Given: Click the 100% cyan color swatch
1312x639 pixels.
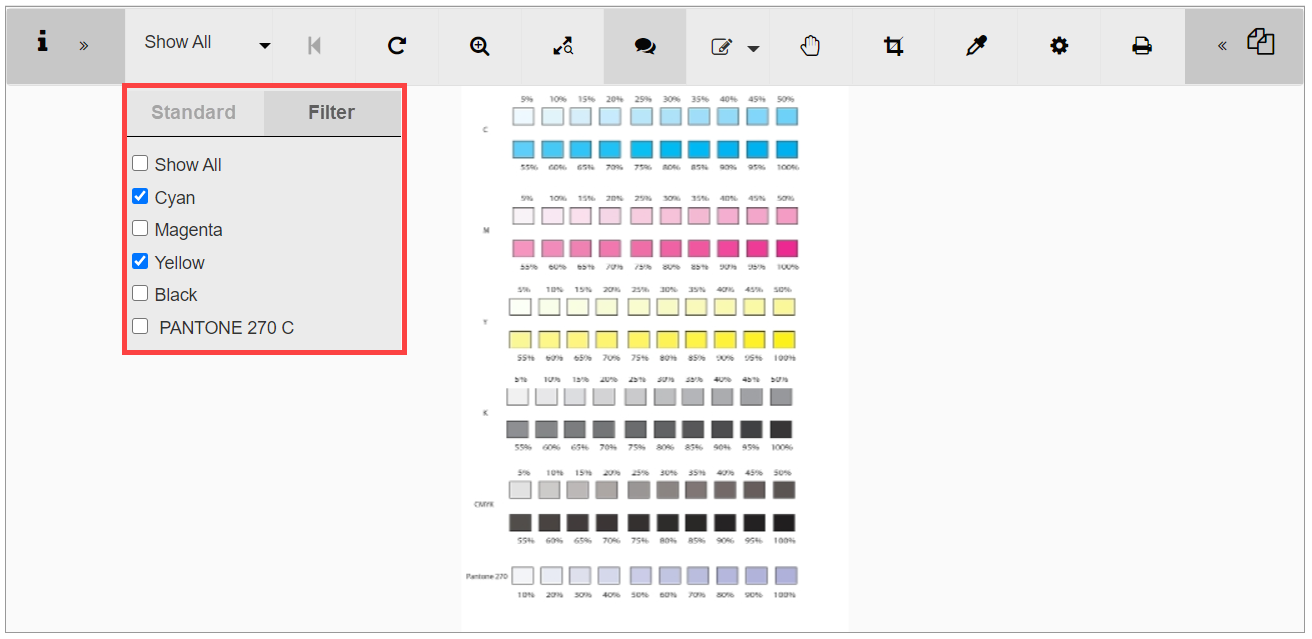Looking at the screenshot, I should click(785, 149).
